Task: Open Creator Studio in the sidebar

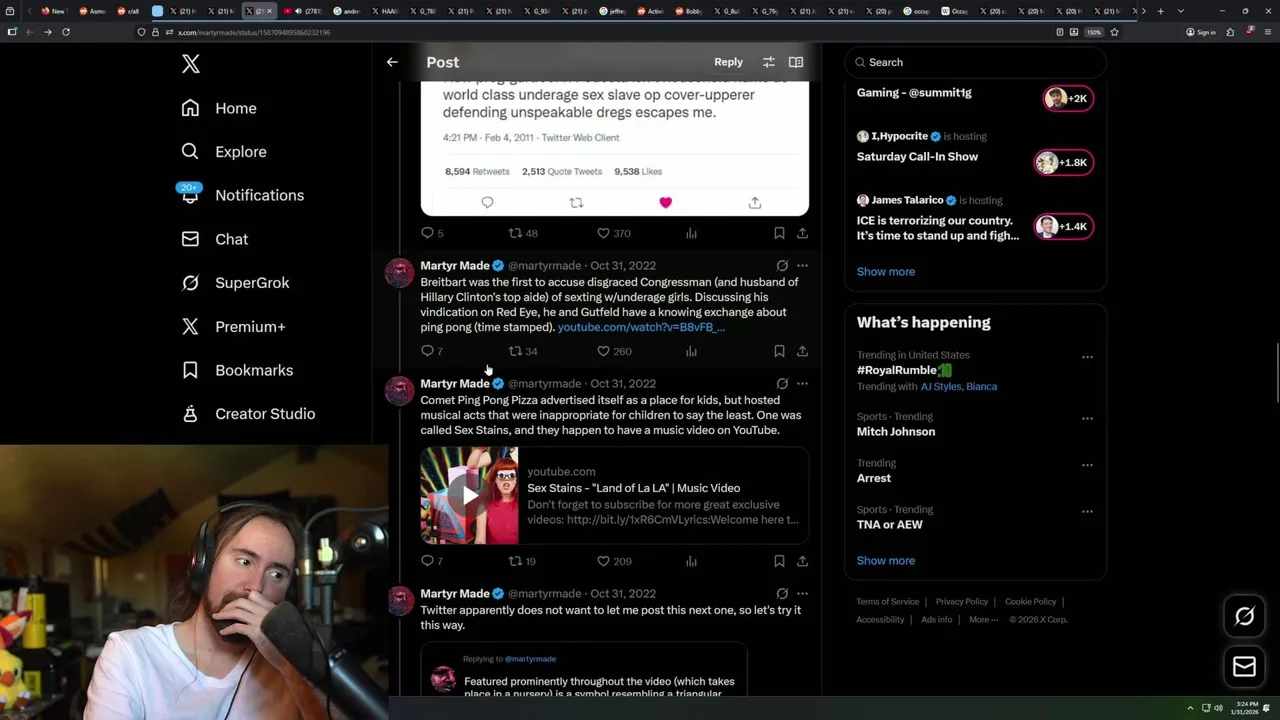Action: click(248, 414)
